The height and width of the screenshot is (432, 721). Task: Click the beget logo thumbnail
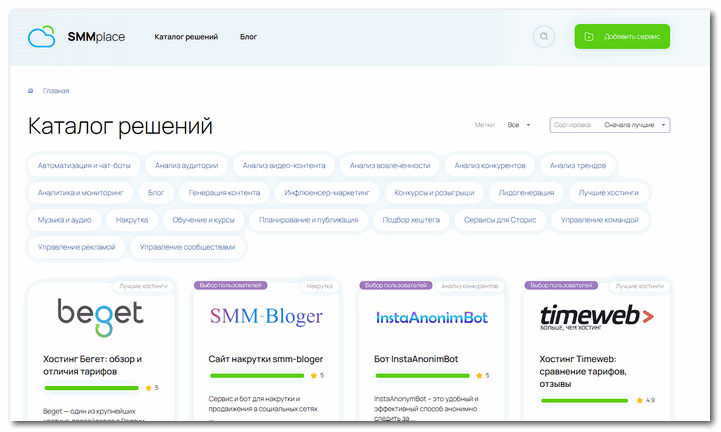click(100, 317)
